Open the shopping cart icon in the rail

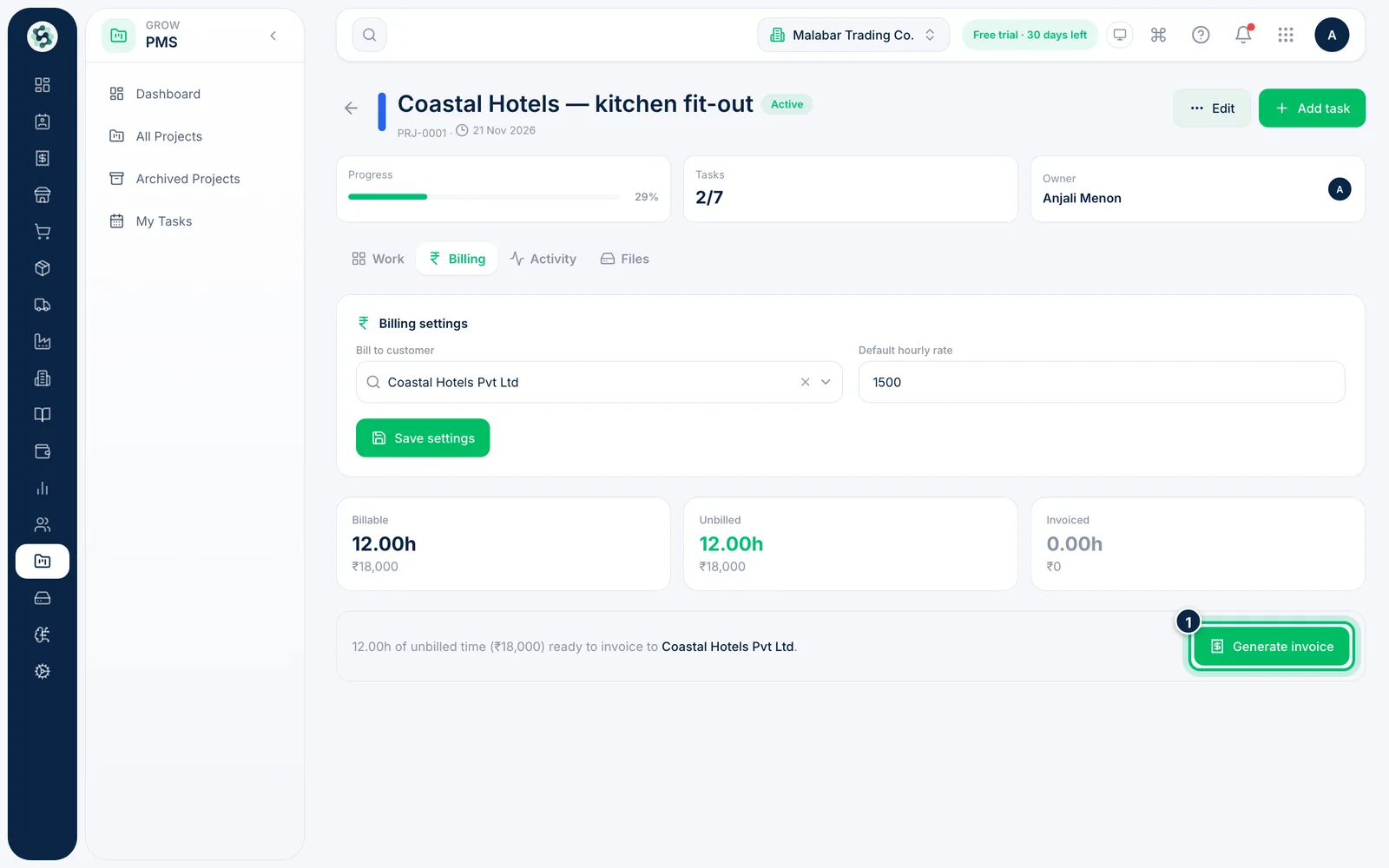click(42, 232)
